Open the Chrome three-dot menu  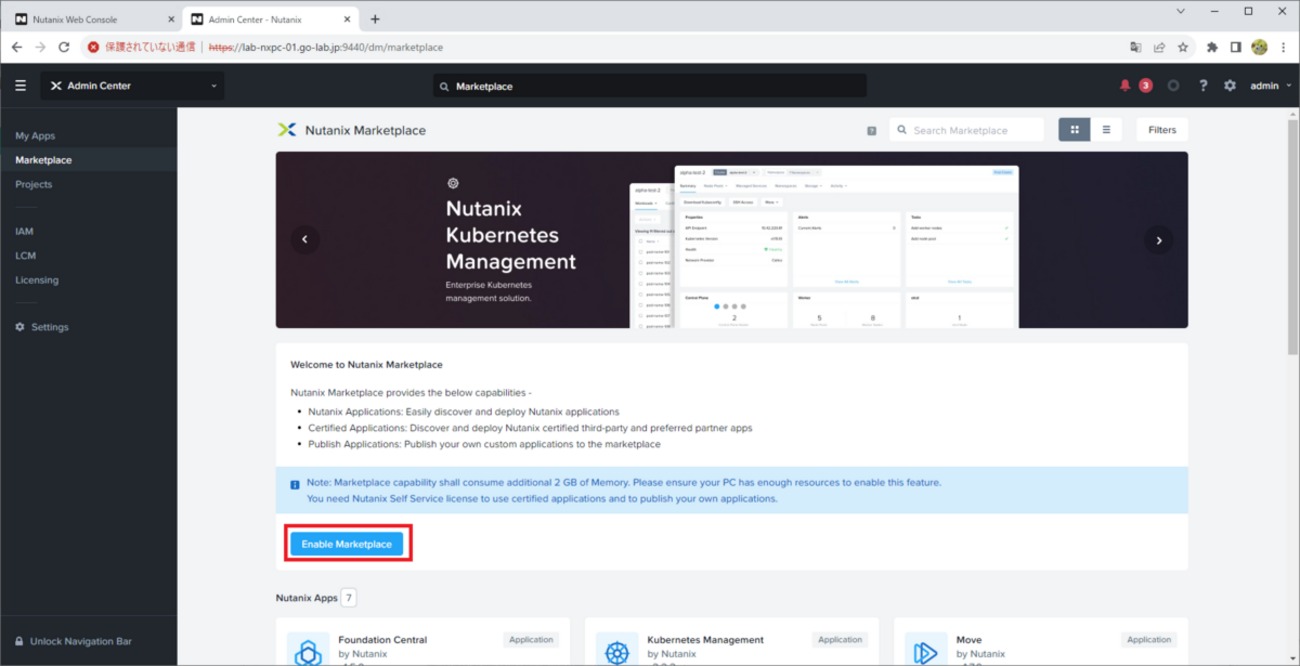click(1283, 47)
